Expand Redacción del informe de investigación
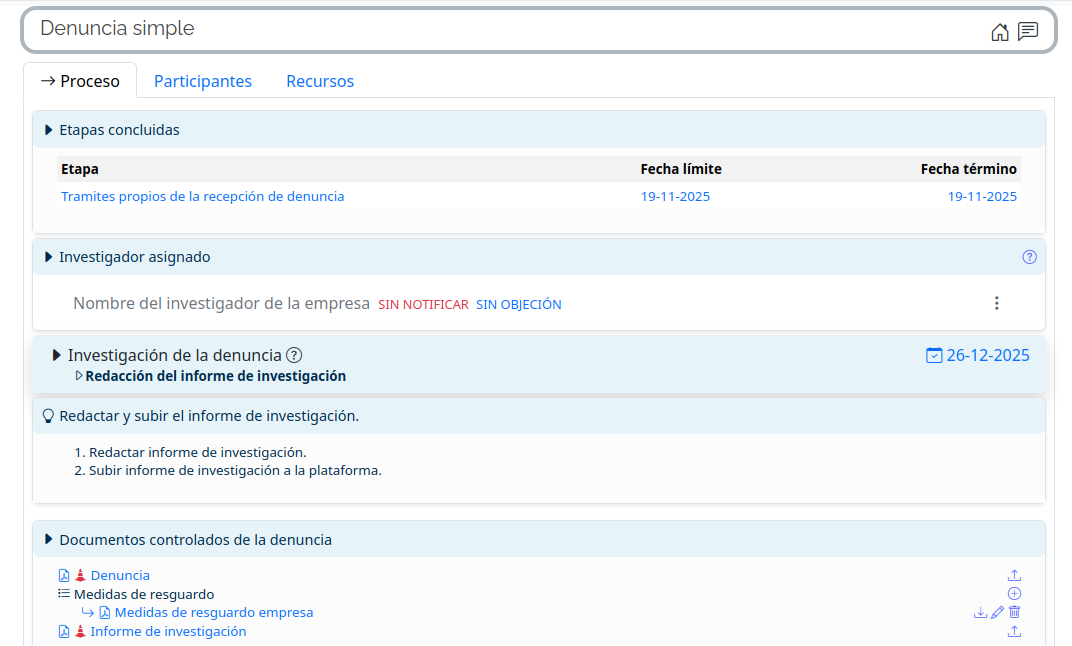This screenshot has width=1072, height=646. coord(80,376)
